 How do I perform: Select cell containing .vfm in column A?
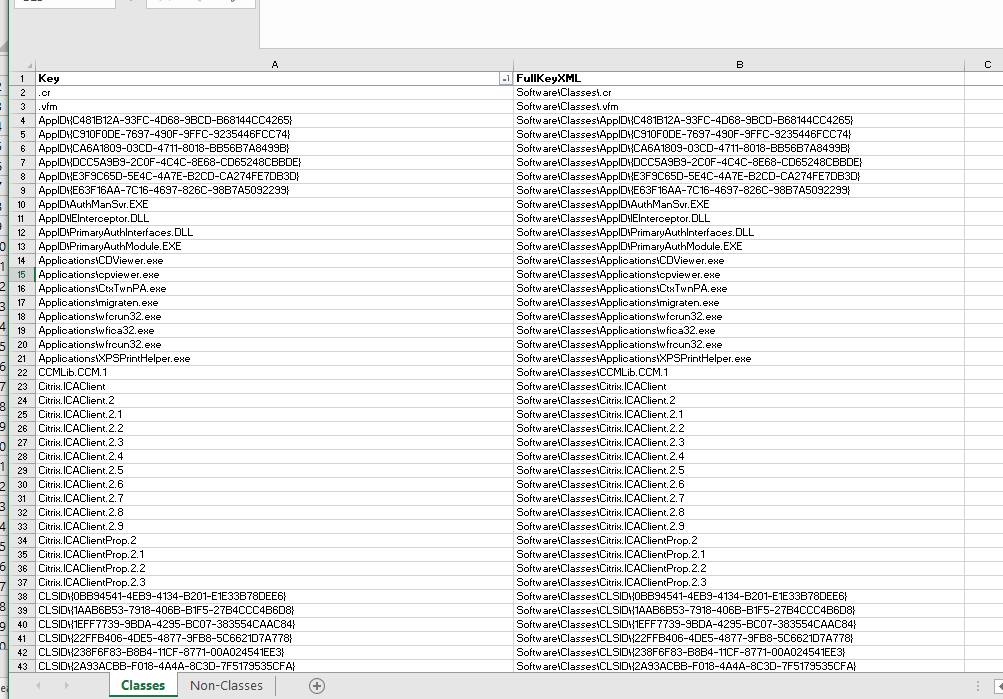point(274,107)
